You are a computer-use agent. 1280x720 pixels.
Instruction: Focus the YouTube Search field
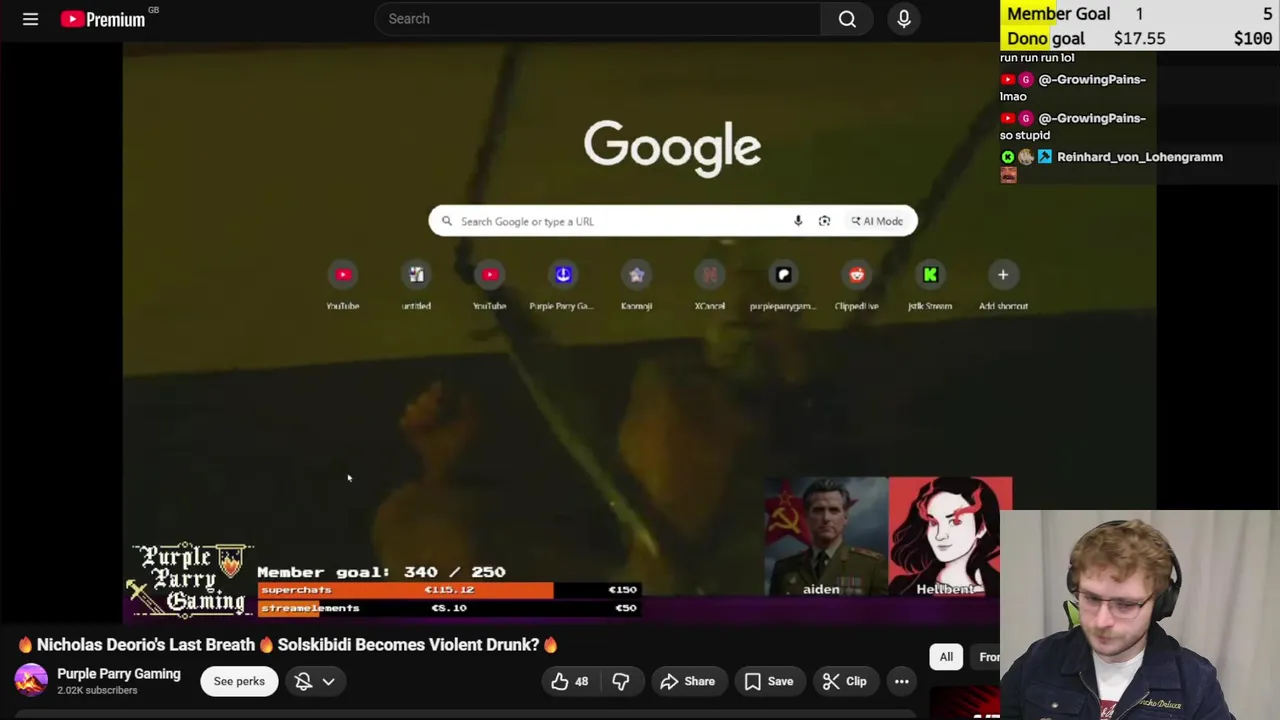point(598,19)
